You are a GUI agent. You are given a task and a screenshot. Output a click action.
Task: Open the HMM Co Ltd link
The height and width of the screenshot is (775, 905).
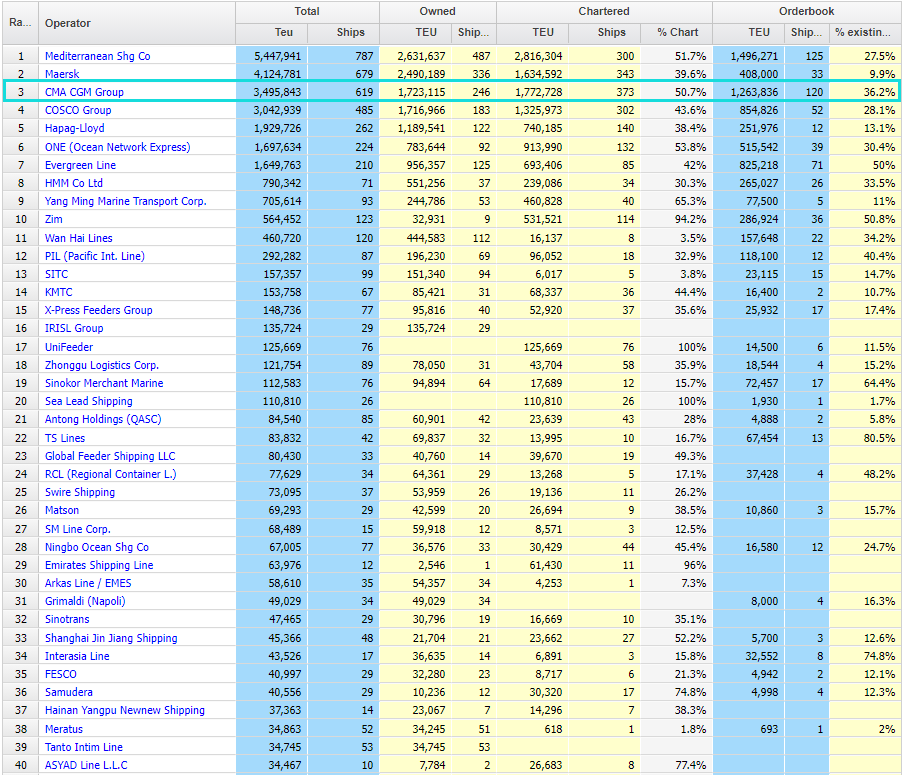tap(74, 183)
